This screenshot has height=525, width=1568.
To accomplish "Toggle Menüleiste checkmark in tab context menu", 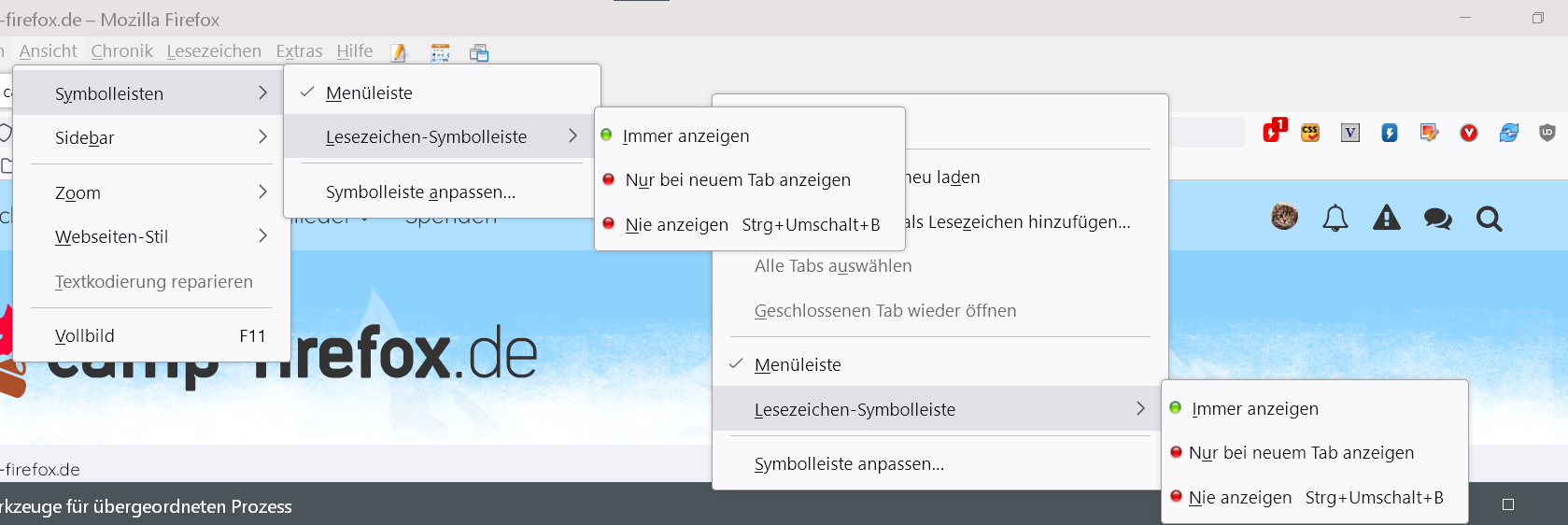I will click(940, 364).
